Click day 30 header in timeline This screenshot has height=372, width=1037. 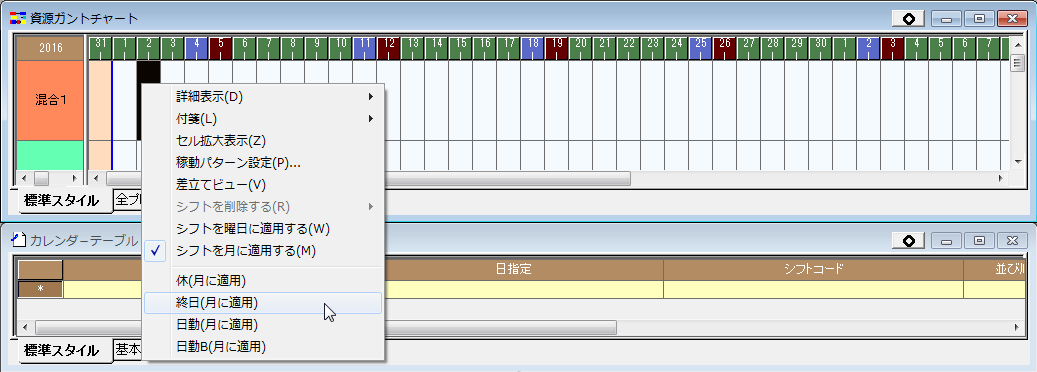click(x=820, y=48)
